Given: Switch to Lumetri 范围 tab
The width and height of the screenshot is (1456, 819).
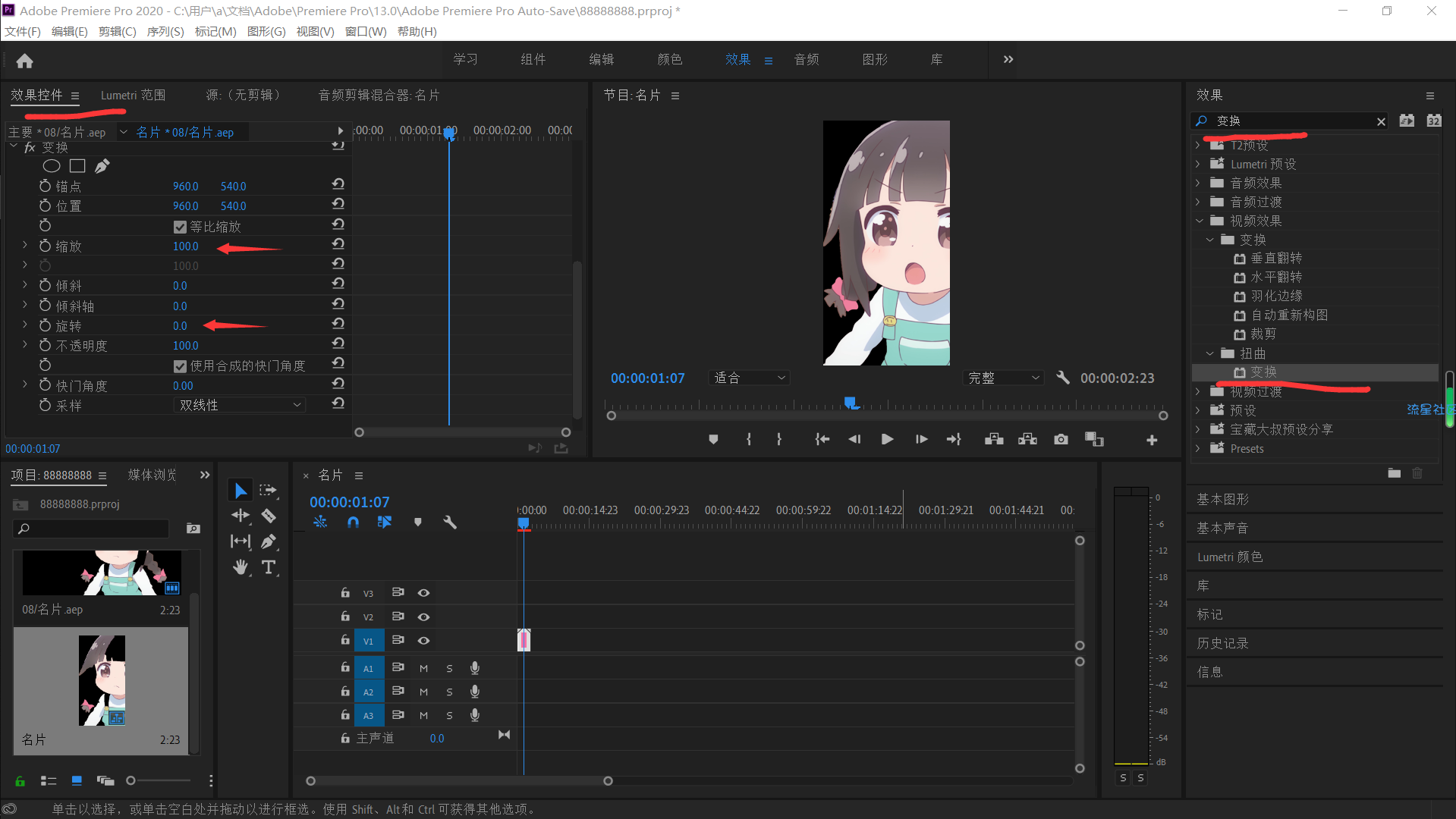Looking at the screenshot, I should pyautogui.click(x=133, y=95).
